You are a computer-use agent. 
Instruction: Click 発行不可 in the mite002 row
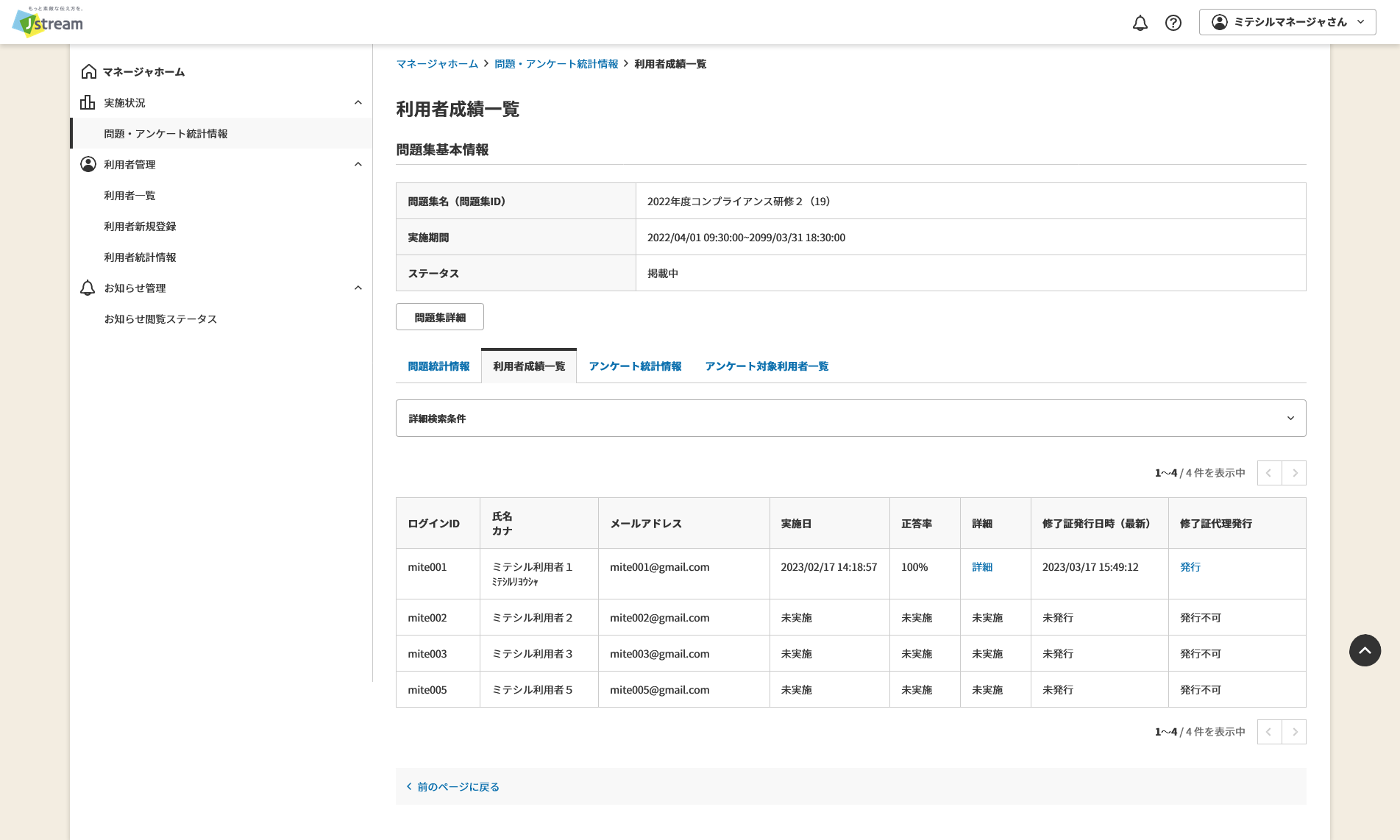coord(1201,618)
